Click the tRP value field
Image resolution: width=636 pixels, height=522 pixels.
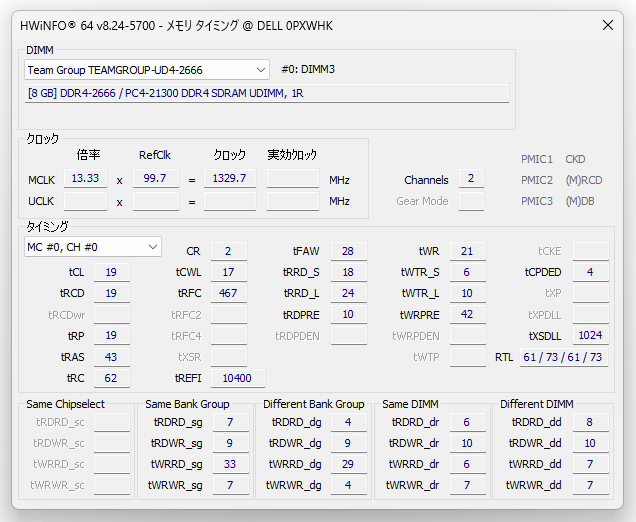click(x=112, y=335)
